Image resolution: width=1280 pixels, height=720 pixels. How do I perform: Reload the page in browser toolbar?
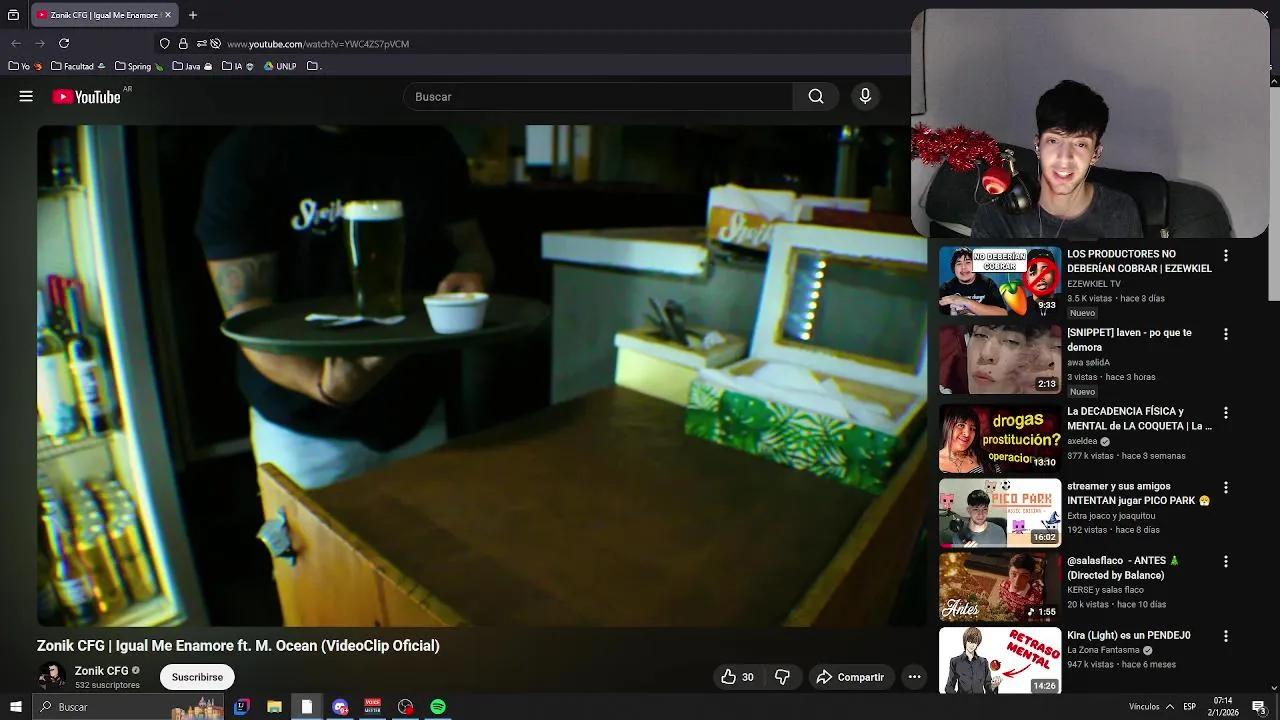[64, 43]
